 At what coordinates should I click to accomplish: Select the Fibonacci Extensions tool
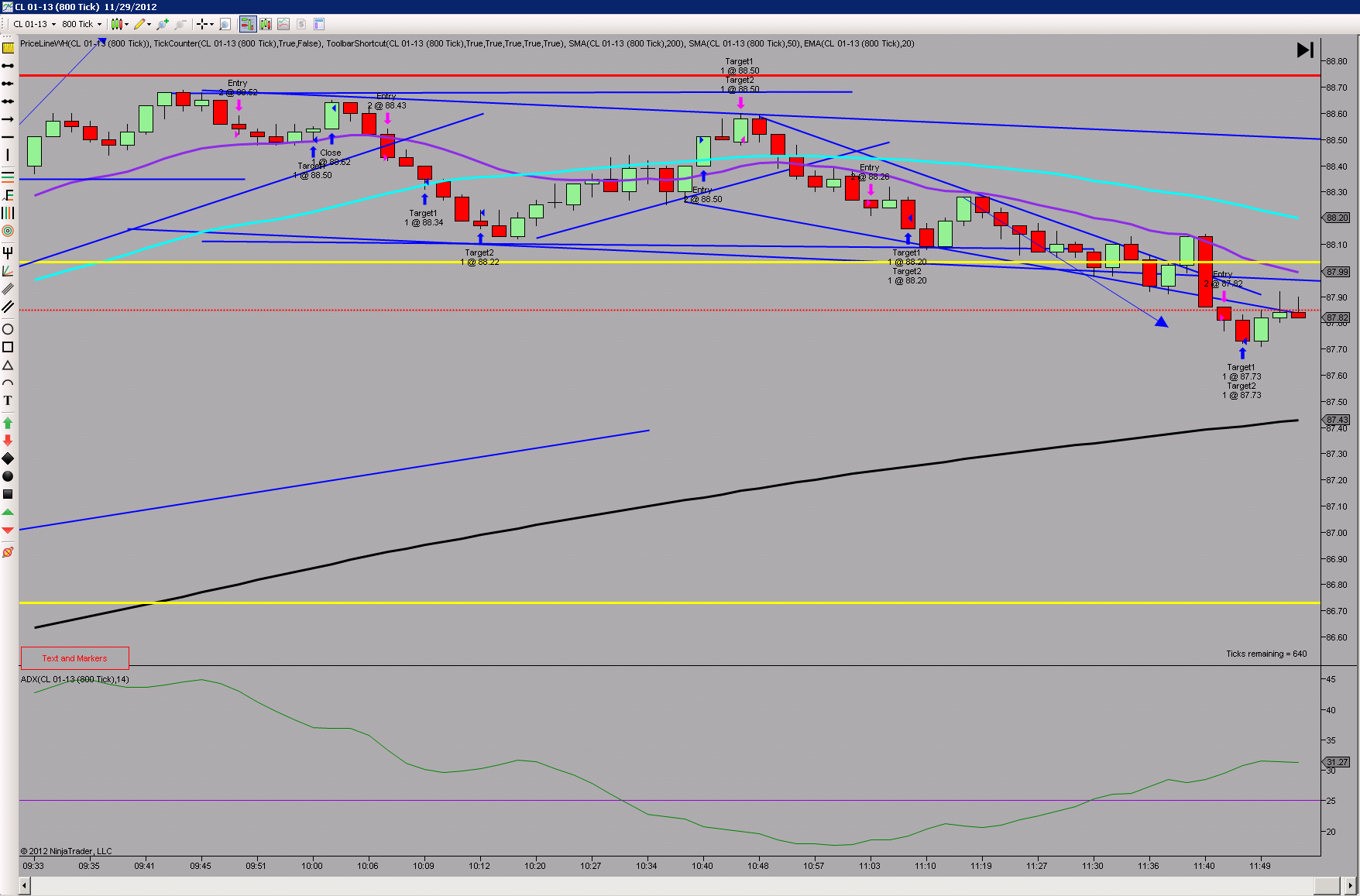pyautogui.click(x=8, y=195)
